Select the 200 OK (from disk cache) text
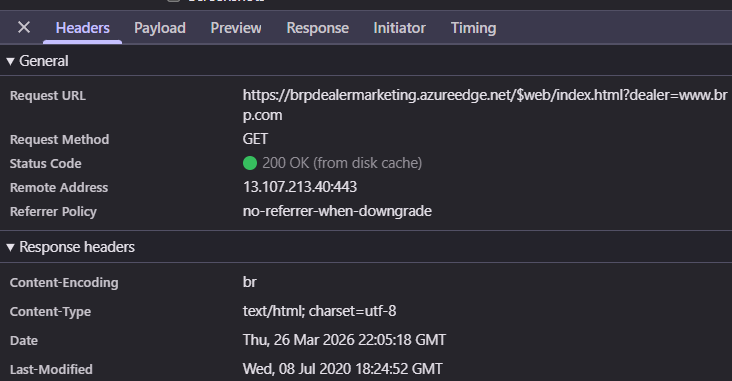Viewport: 732px width, 381px height. (x=342, y=163)
